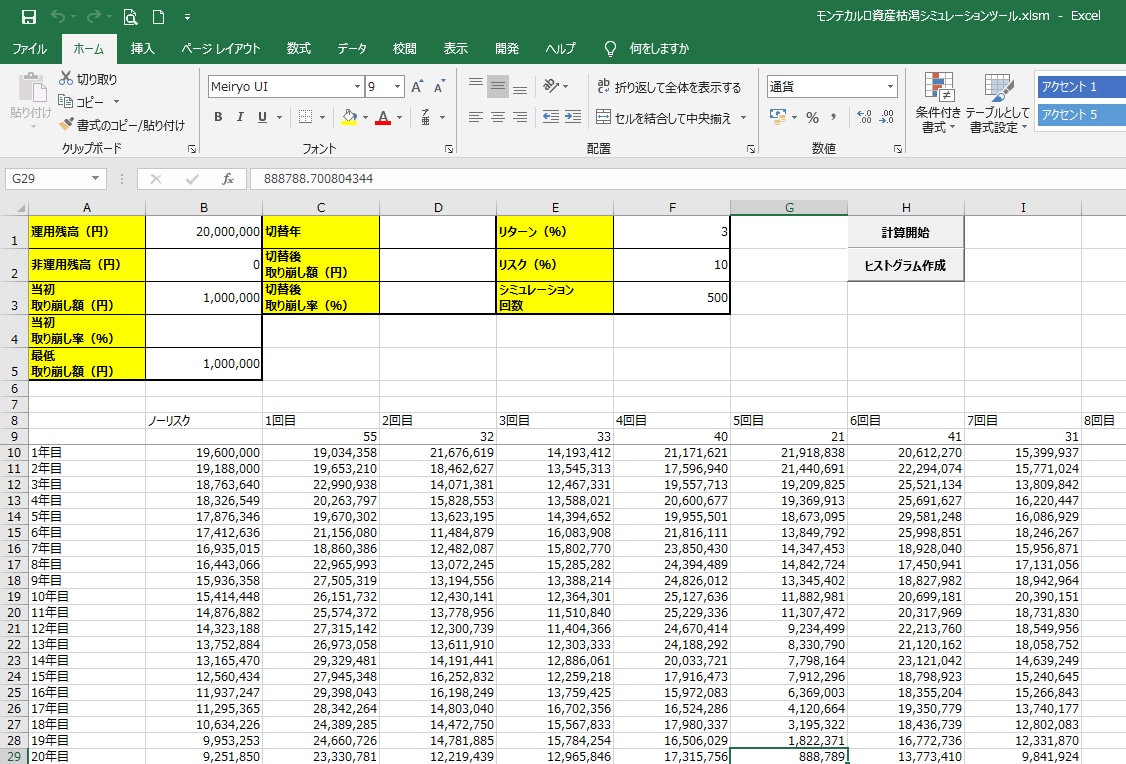Click 折り返して全体を表示する wrap text

coord(669,87)
